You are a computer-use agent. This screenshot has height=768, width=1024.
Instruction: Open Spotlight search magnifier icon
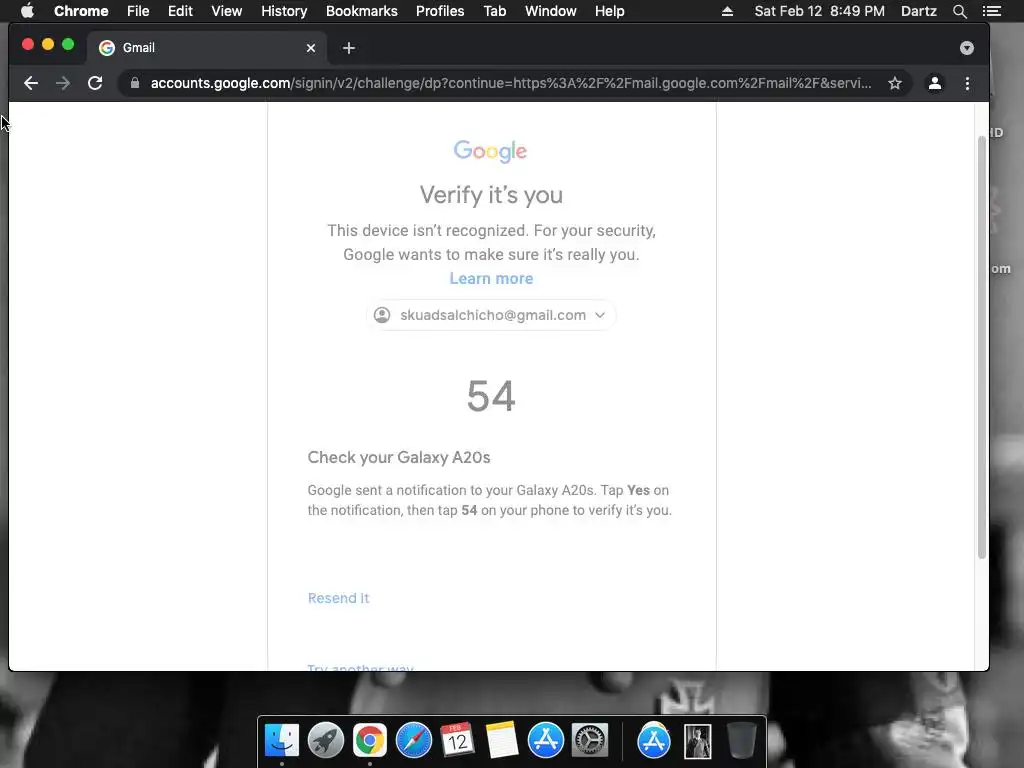tap(959, 11)
